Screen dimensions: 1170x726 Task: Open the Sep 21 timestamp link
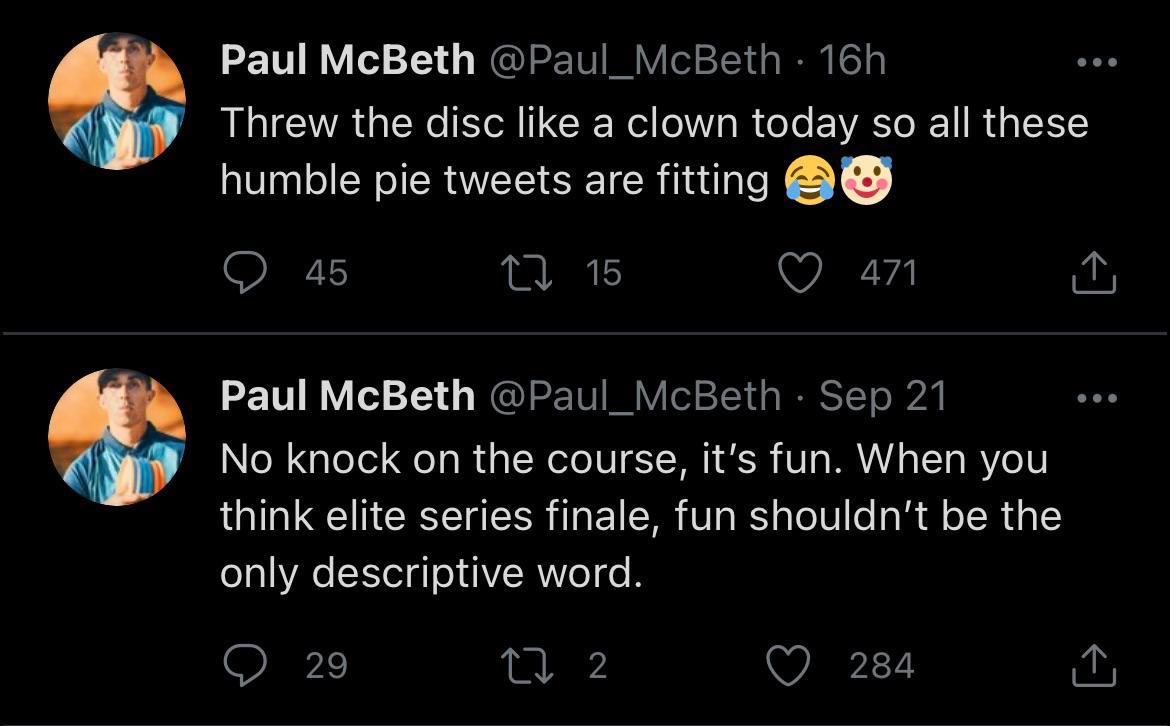pos(882,396)
